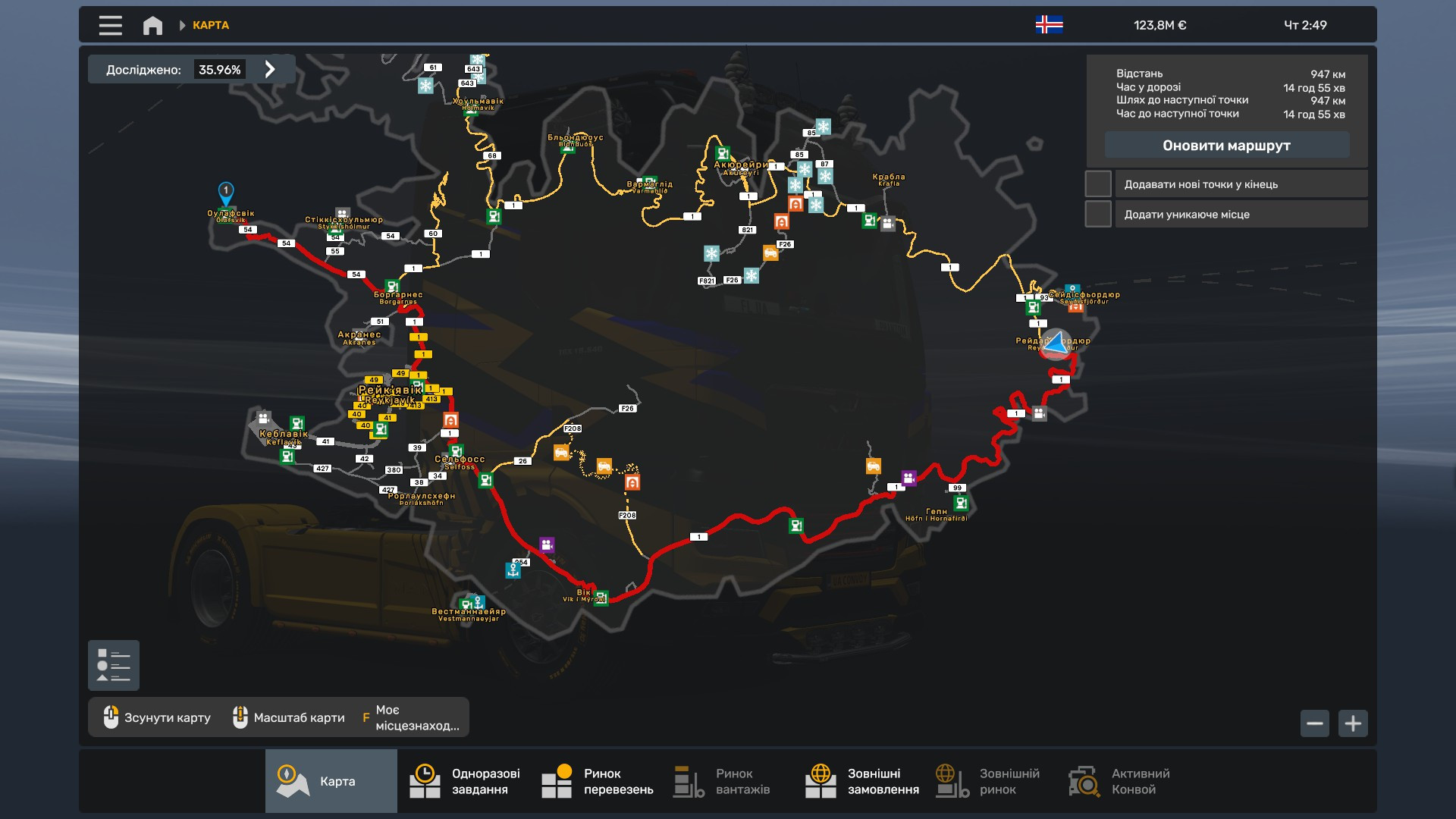Expand explored percentage details chevron

coord(270,69)
